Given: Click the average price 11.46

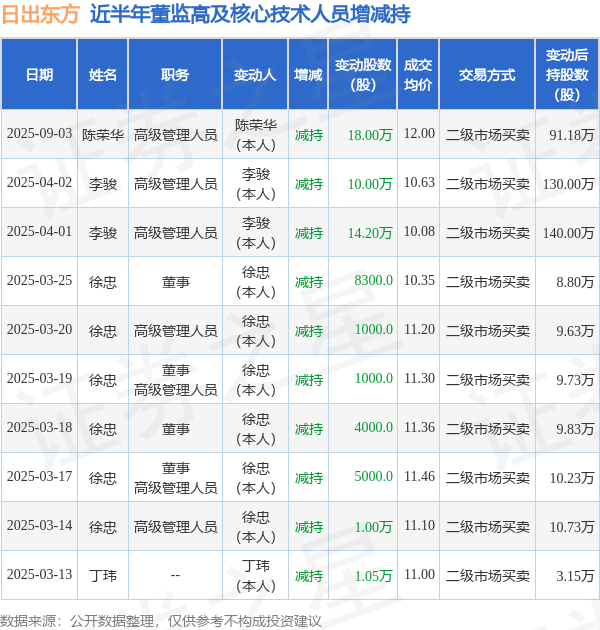Looking at the screenshot, I should (x=419, y=477).
